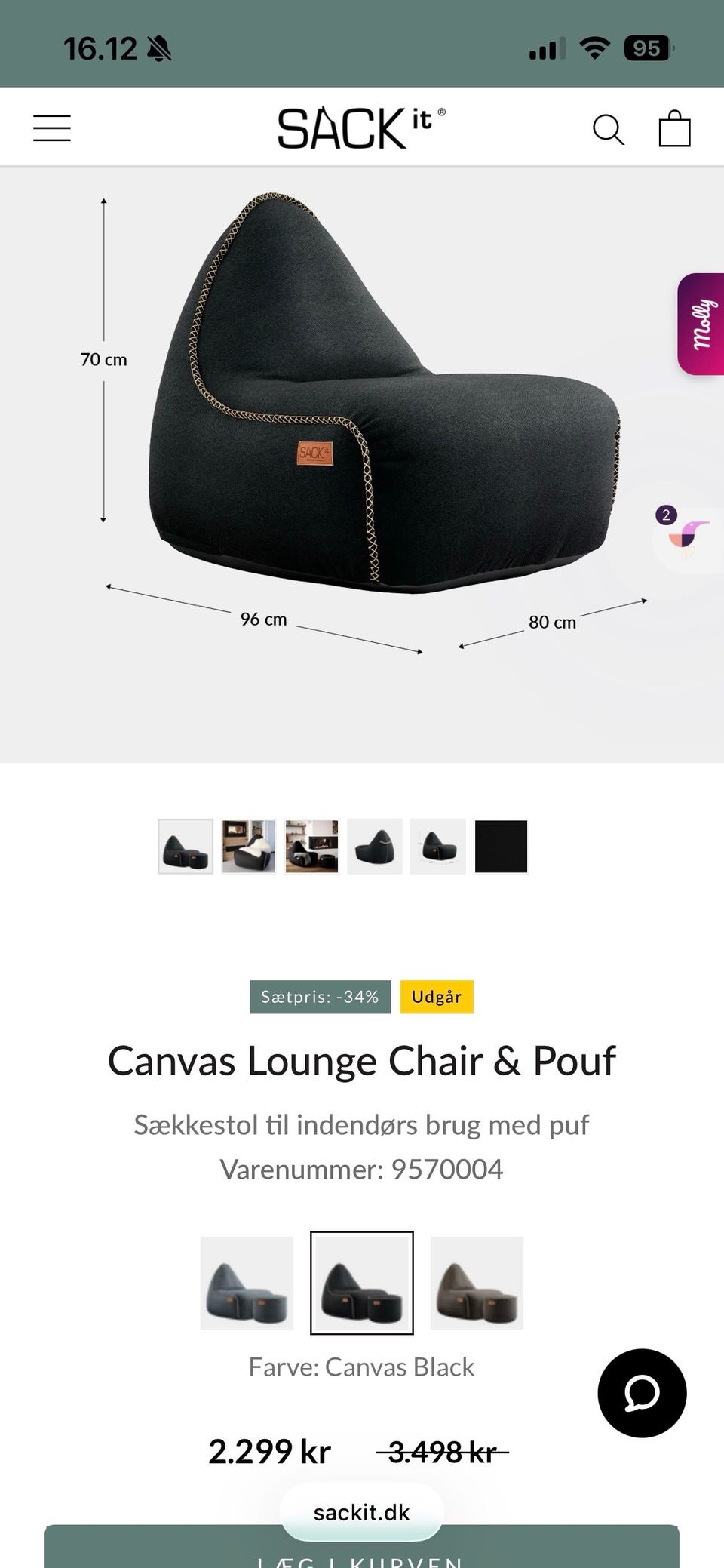Viewport: 724px width, 1568px height.
Task: Open the shopping bag cart icon
Action: [674, 128]
